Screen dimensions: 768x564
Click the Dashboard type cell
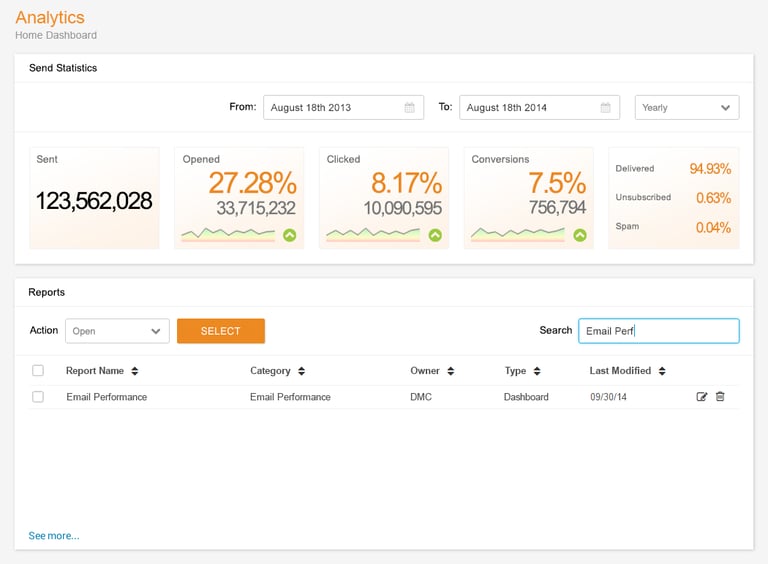click(x=526, y=397)
